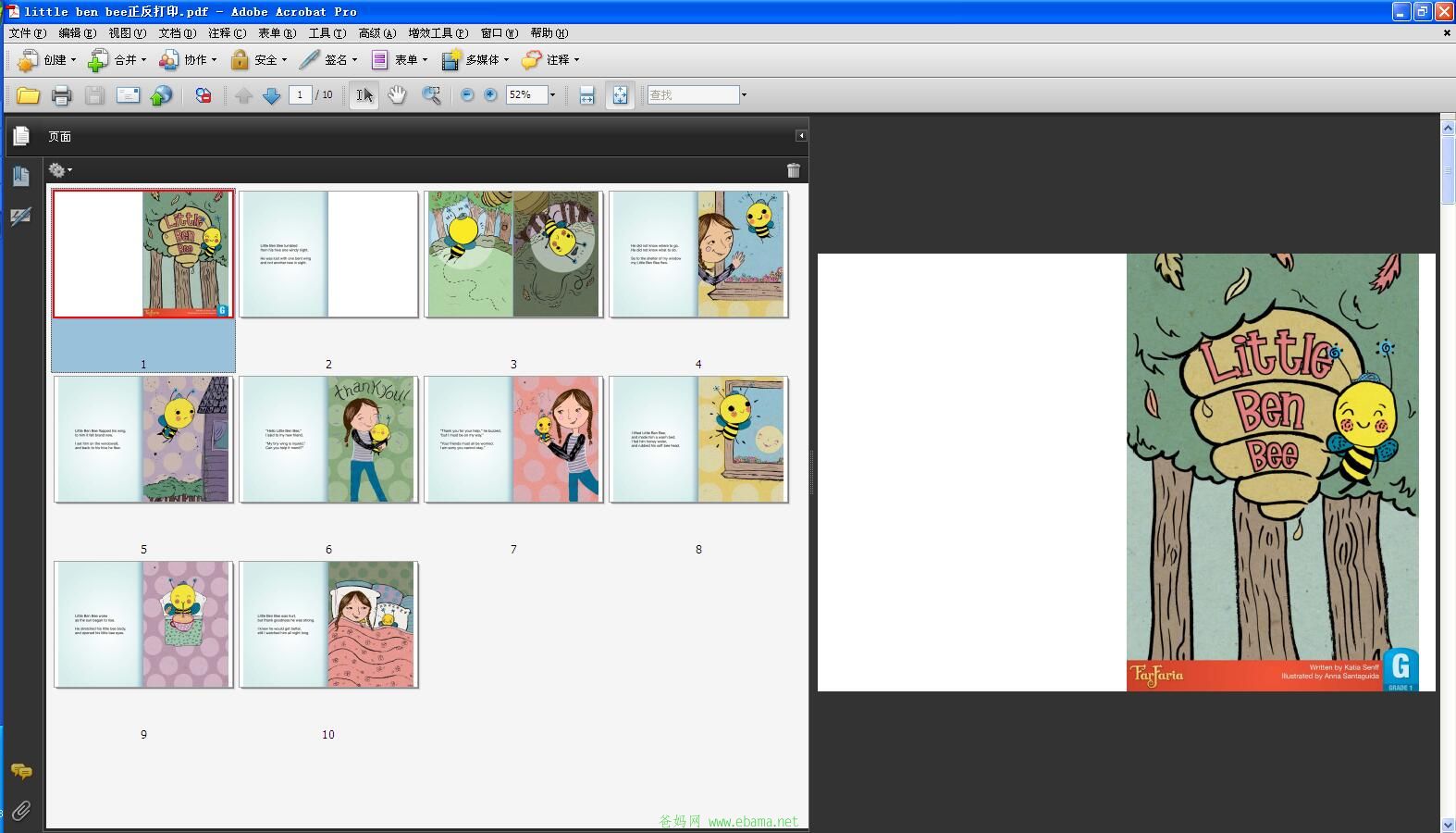Toggle the fit one full page mode
Viewport: 1456px width, 833px height.
pos(620,95)
